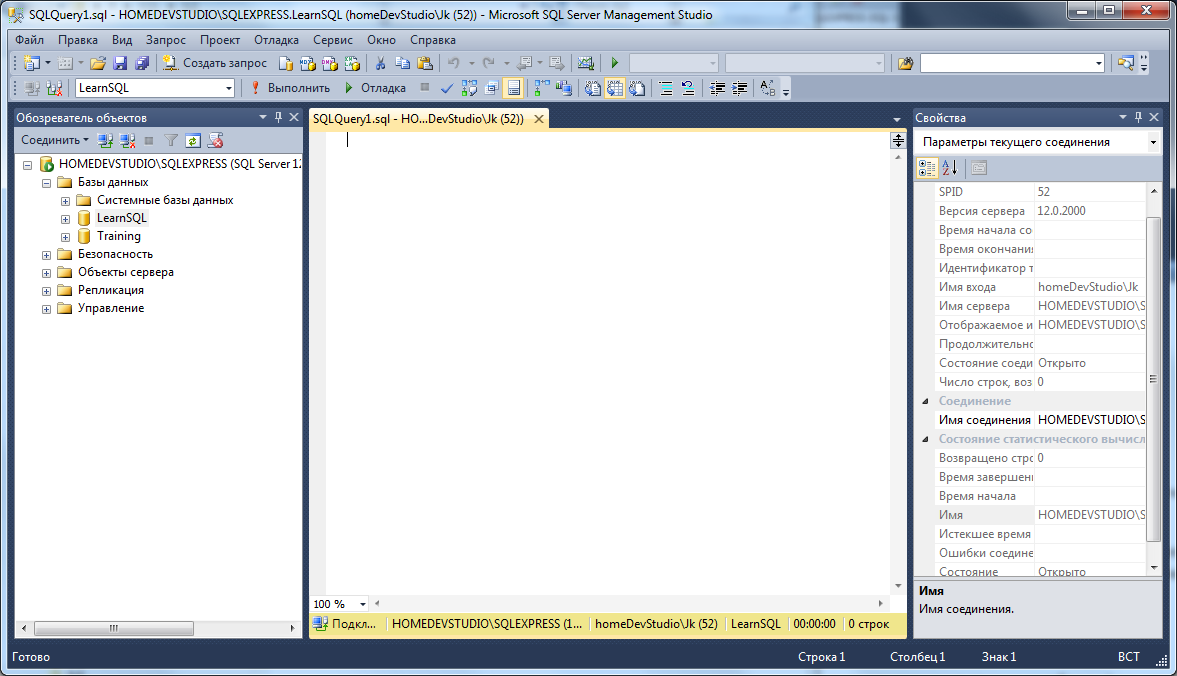
Task: Open the Отладка menu
Action: 276,40
